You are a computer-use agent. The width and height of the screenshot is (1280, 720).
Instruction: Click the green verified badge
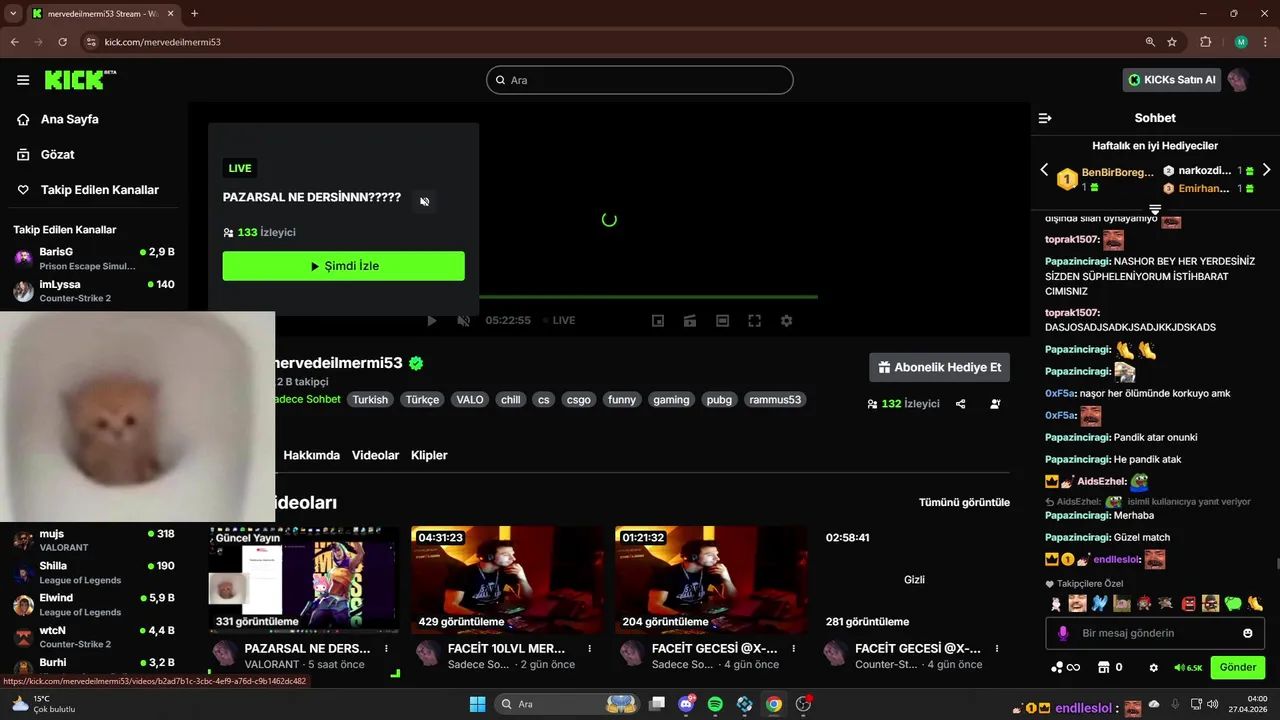(x=416, y=363)
